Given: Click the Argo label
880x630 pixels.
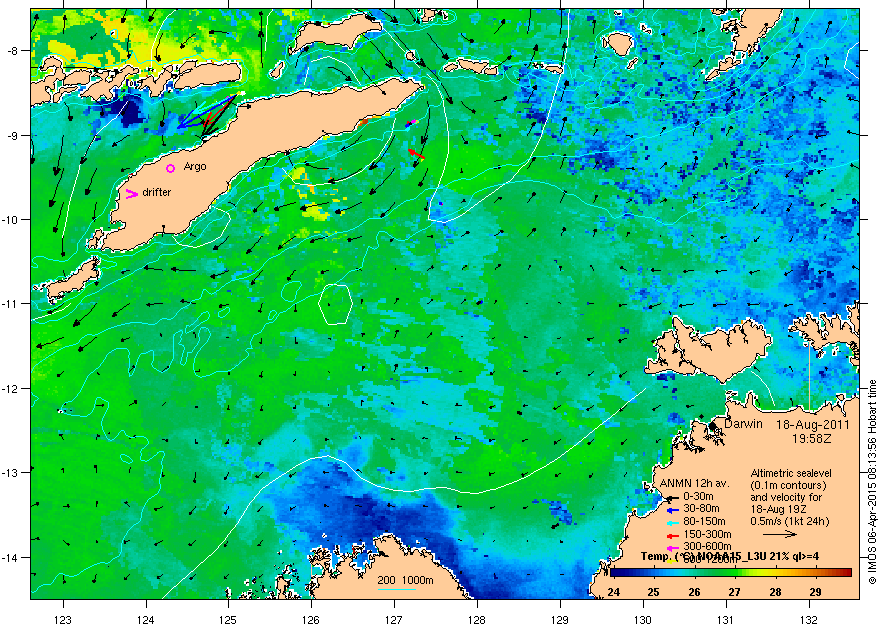Looking at the screenshot, I should click(x=195, y=167).
